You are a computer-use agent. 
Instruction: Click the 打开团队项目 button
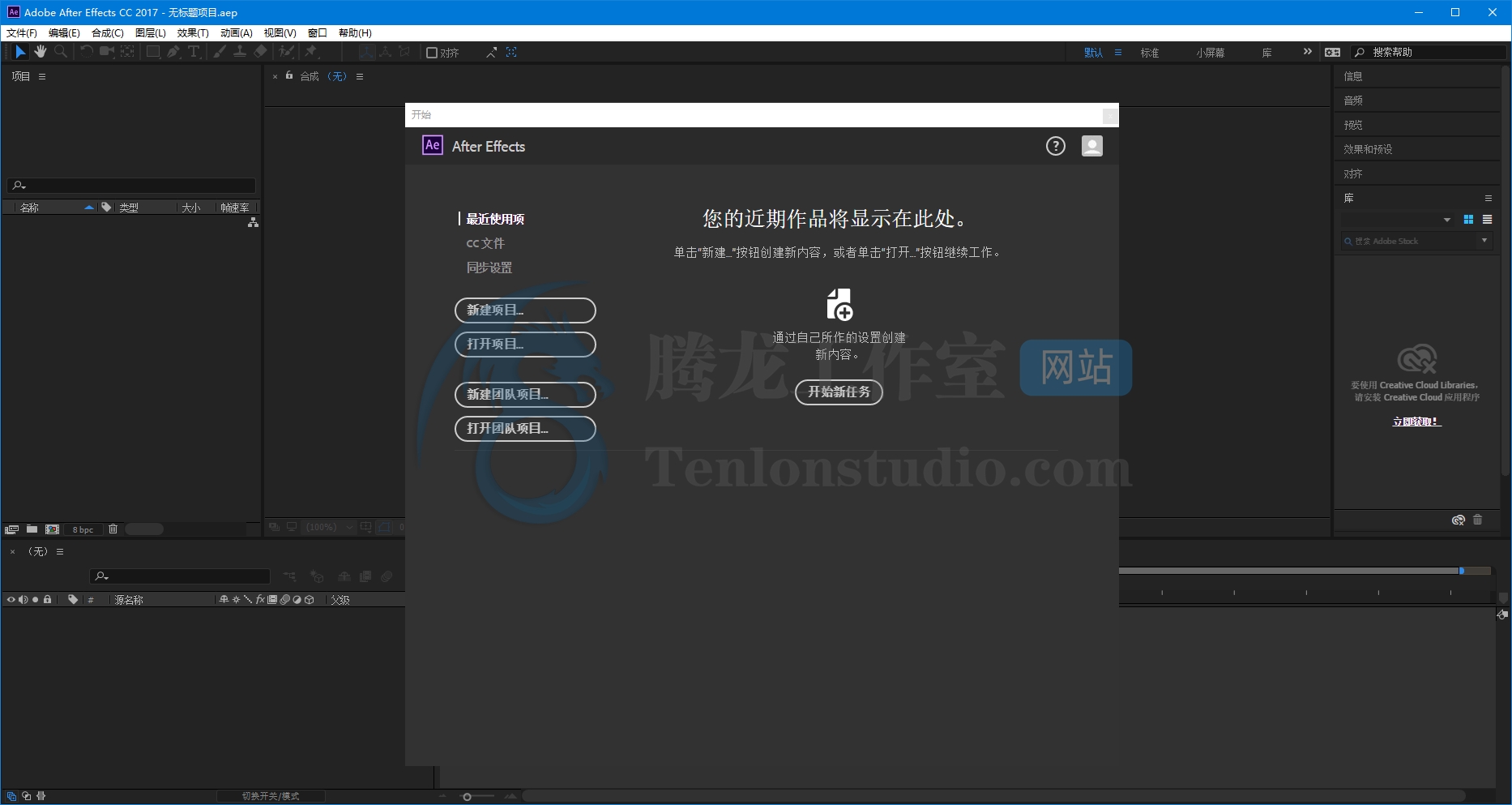coord(525,429)
